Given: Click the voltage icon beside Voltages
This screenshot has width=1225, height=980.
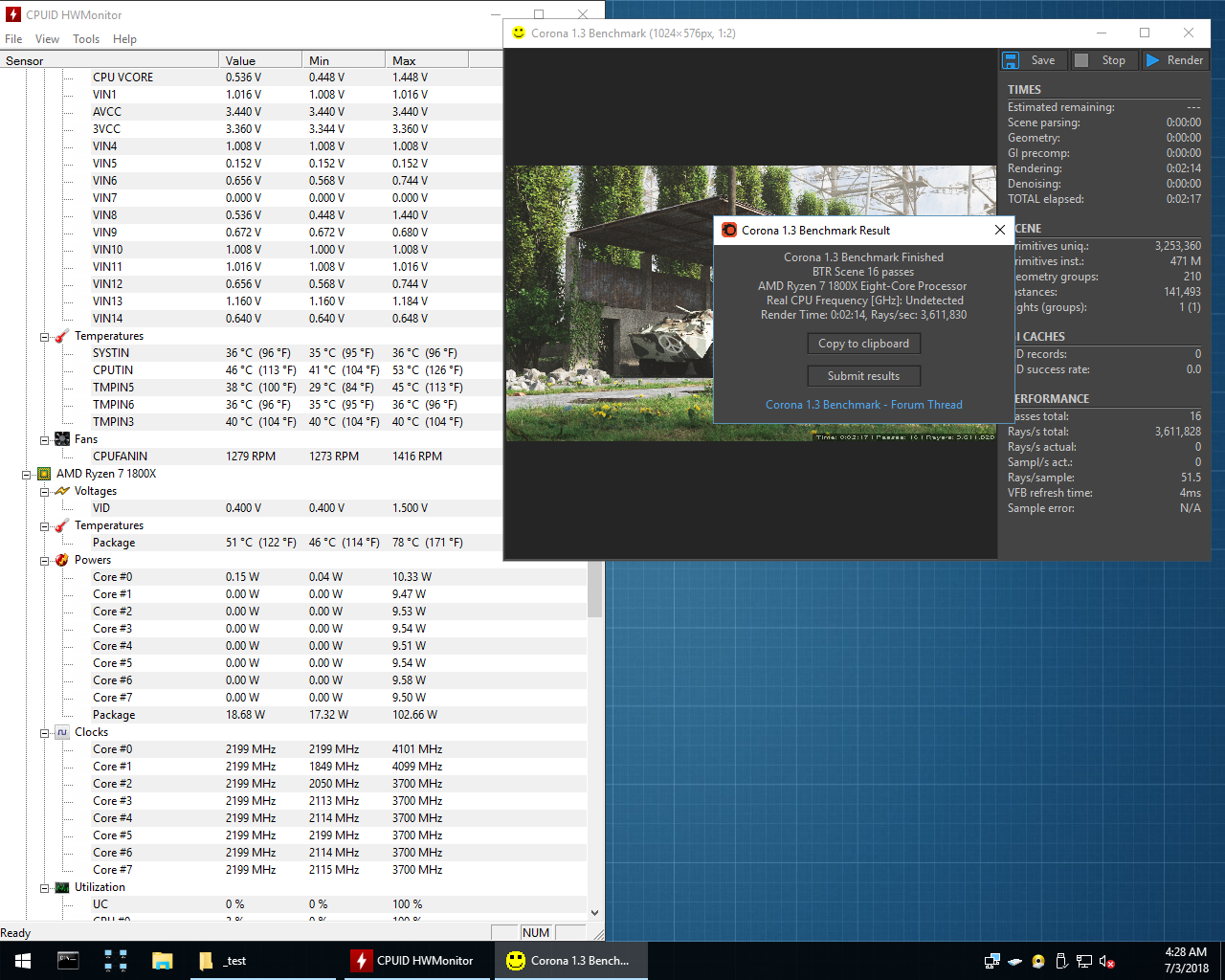Looking at the screenshot, I should [x=62, y=491].
